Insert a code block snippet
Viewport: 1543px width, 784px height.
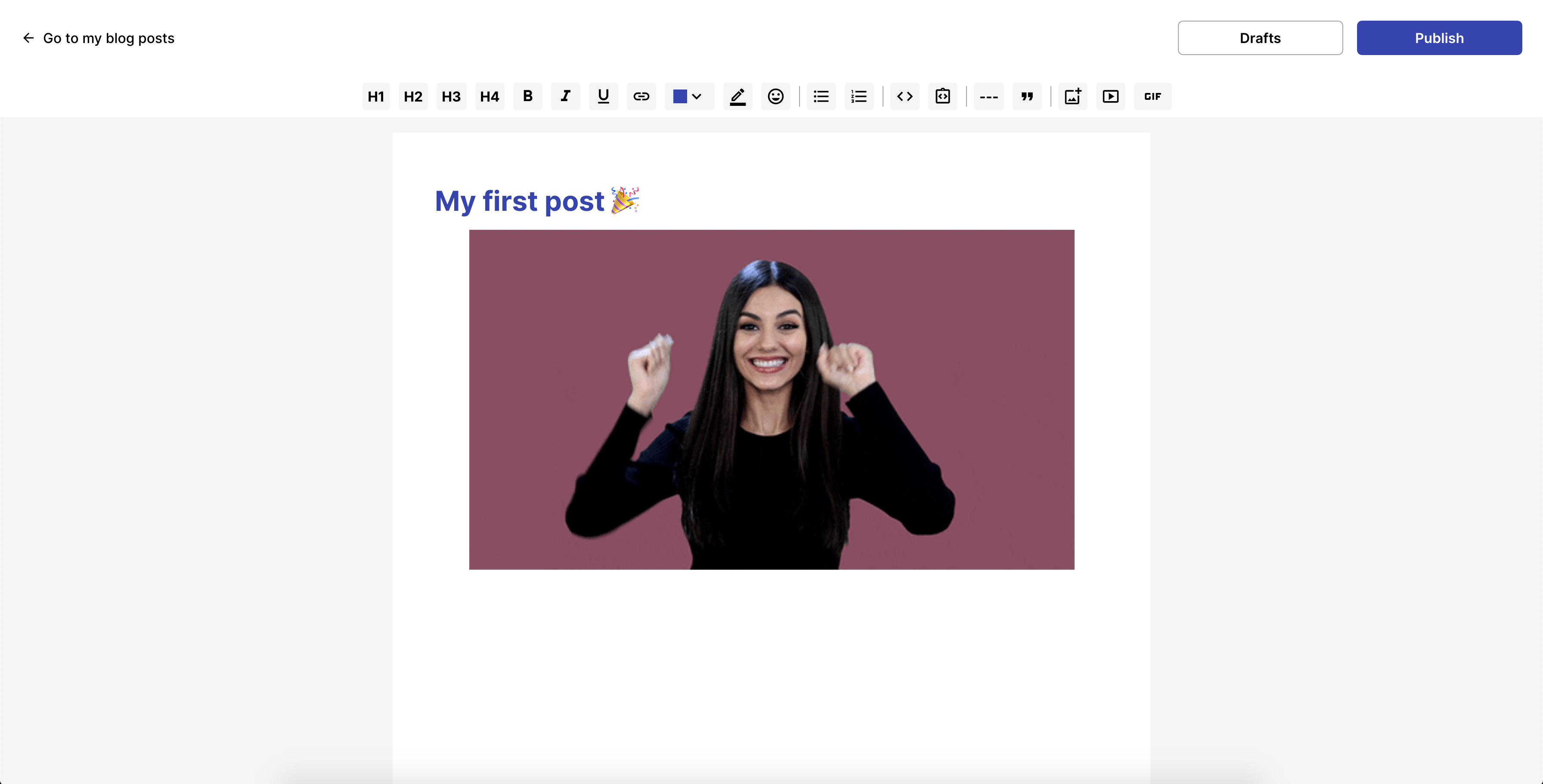(x=942, y=96)
